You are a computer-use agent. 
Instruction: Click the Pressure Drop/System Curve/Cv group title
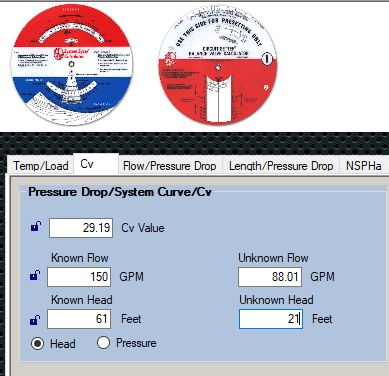click(120, 192)
